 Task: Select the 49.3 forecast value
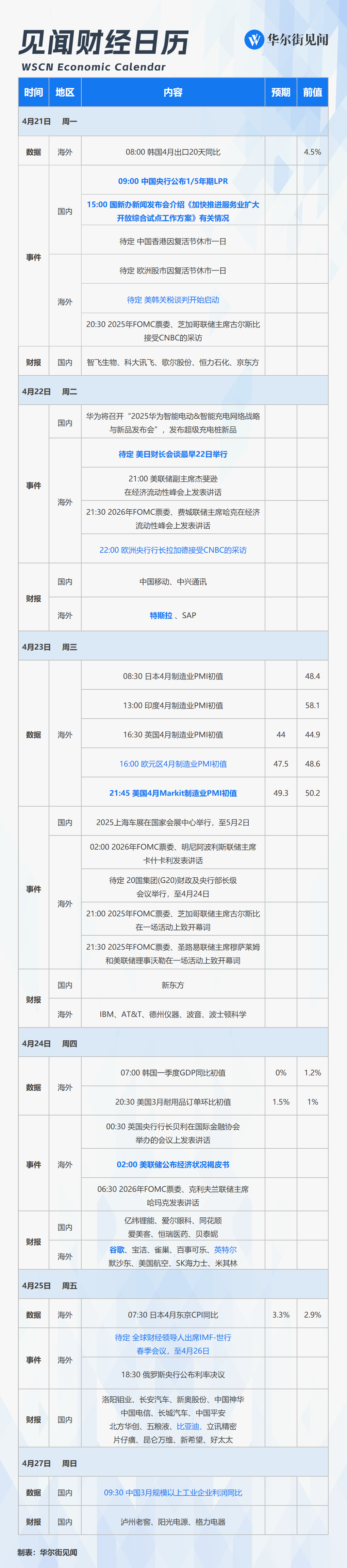pyautogui.click(x=281, y=793)
